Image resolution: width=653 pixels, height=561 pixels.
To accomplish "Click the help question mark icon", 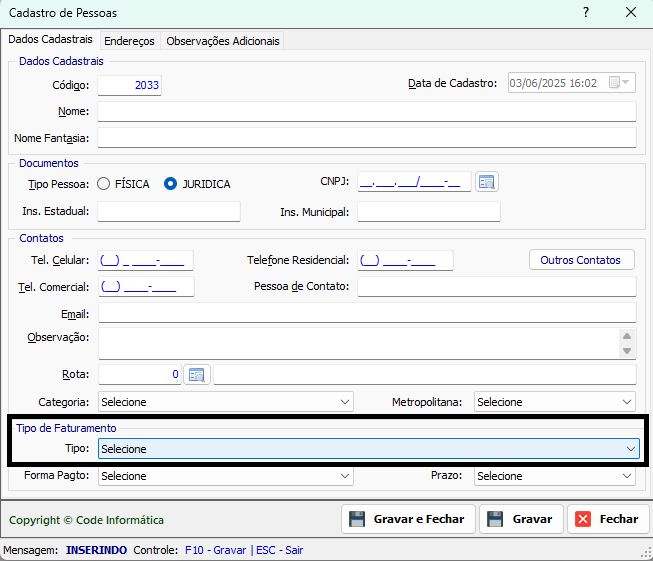I will pyautogui.click(x=586, y=12).
